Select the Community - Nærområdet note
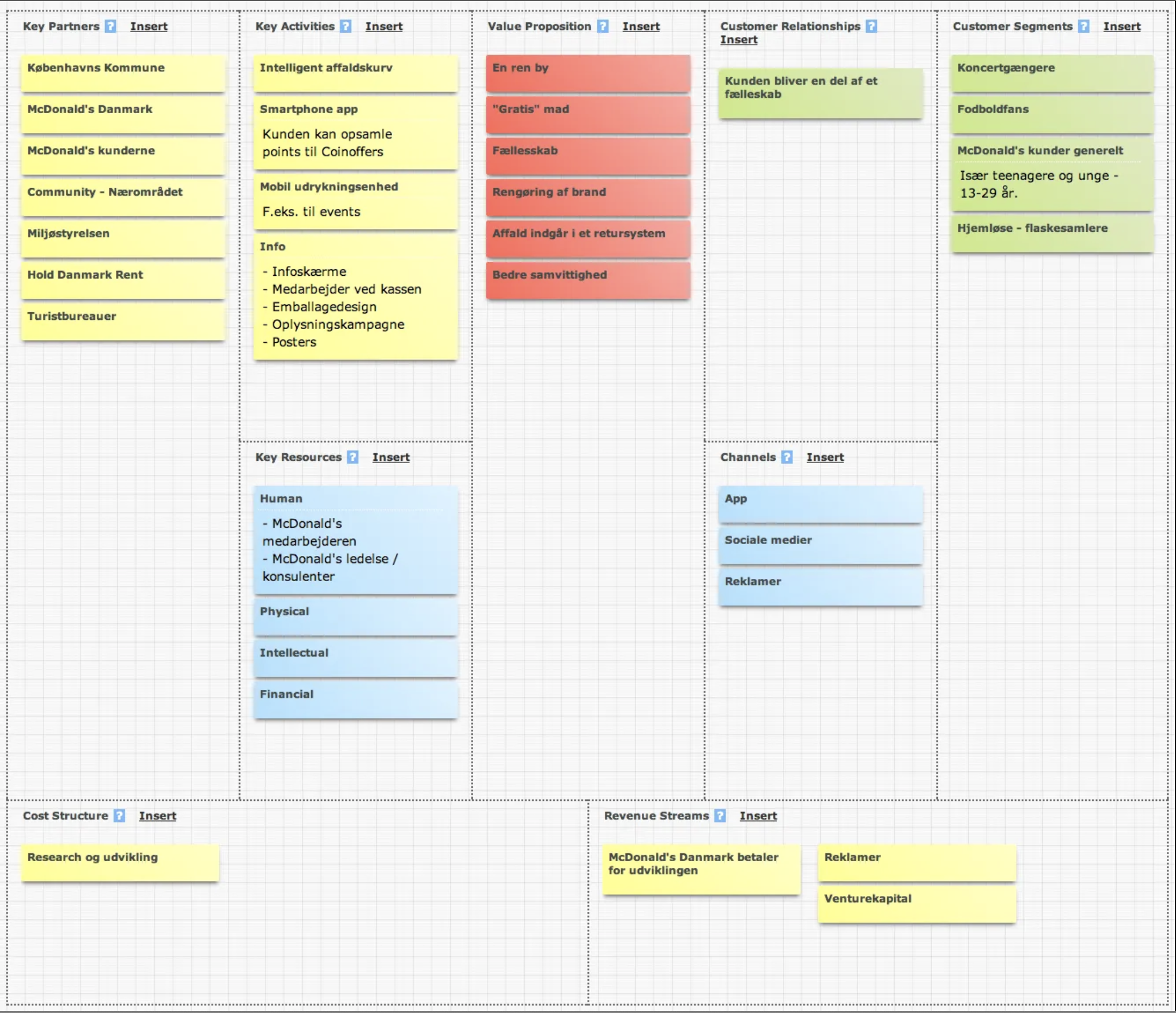The image size is (1176, 1013). (x=123, y=197)
